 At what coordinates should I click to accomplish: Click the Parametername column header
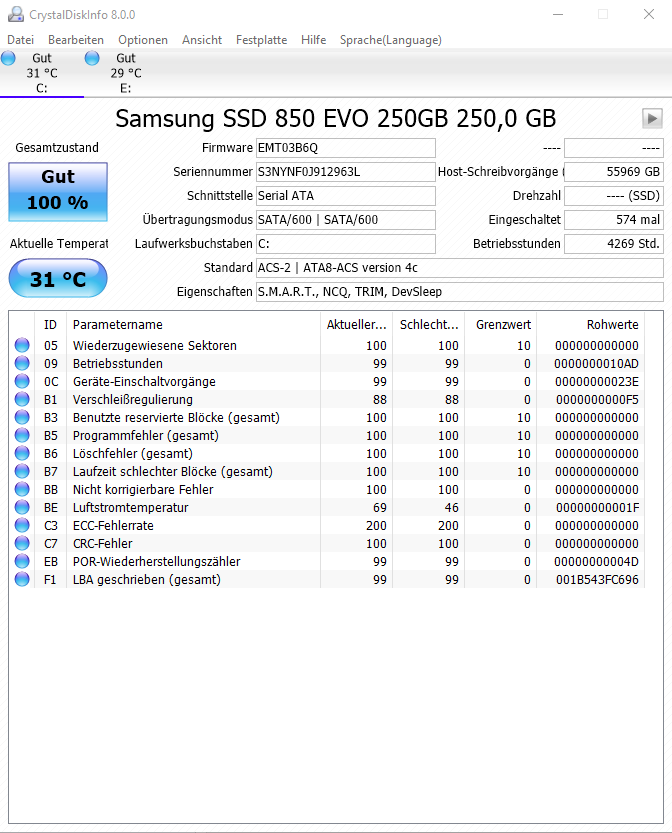(193, 325)
